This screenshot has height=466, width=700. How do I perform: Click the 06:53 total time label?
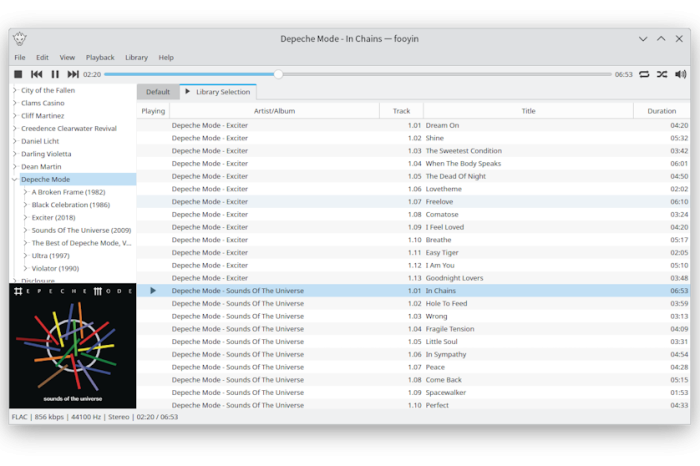click(624, 75)
